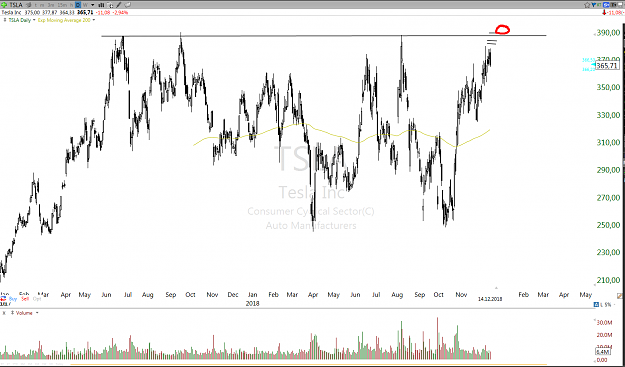Screen dimensions: 625x367
Task: Click the TSLA Daily series label
Action: tap(20, 20)
